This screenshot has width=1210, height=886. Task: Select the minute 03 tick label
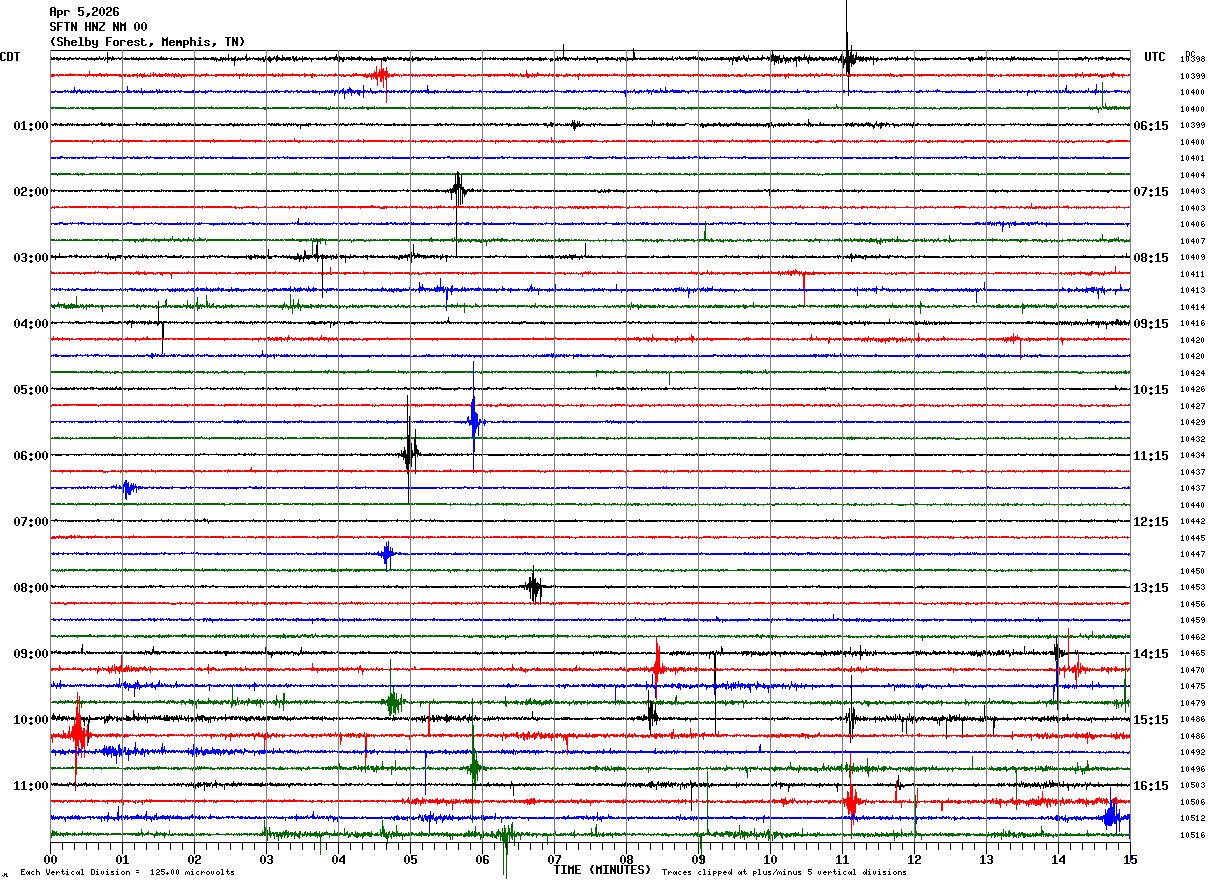coord(266,859)
